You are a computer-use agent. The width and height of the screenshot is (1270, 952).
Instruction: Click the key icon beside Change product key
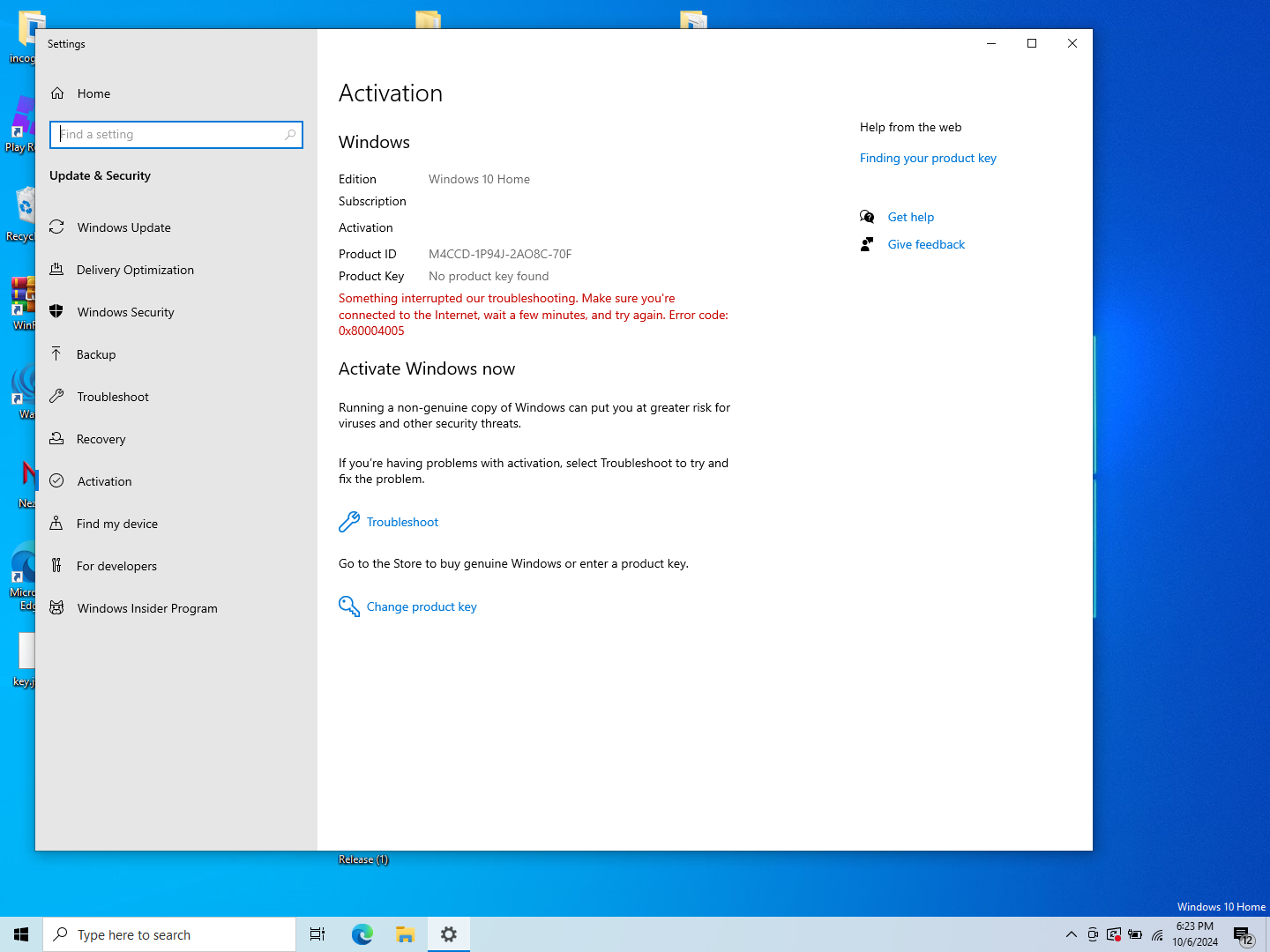pyautogui.click(x=349, y=606)
